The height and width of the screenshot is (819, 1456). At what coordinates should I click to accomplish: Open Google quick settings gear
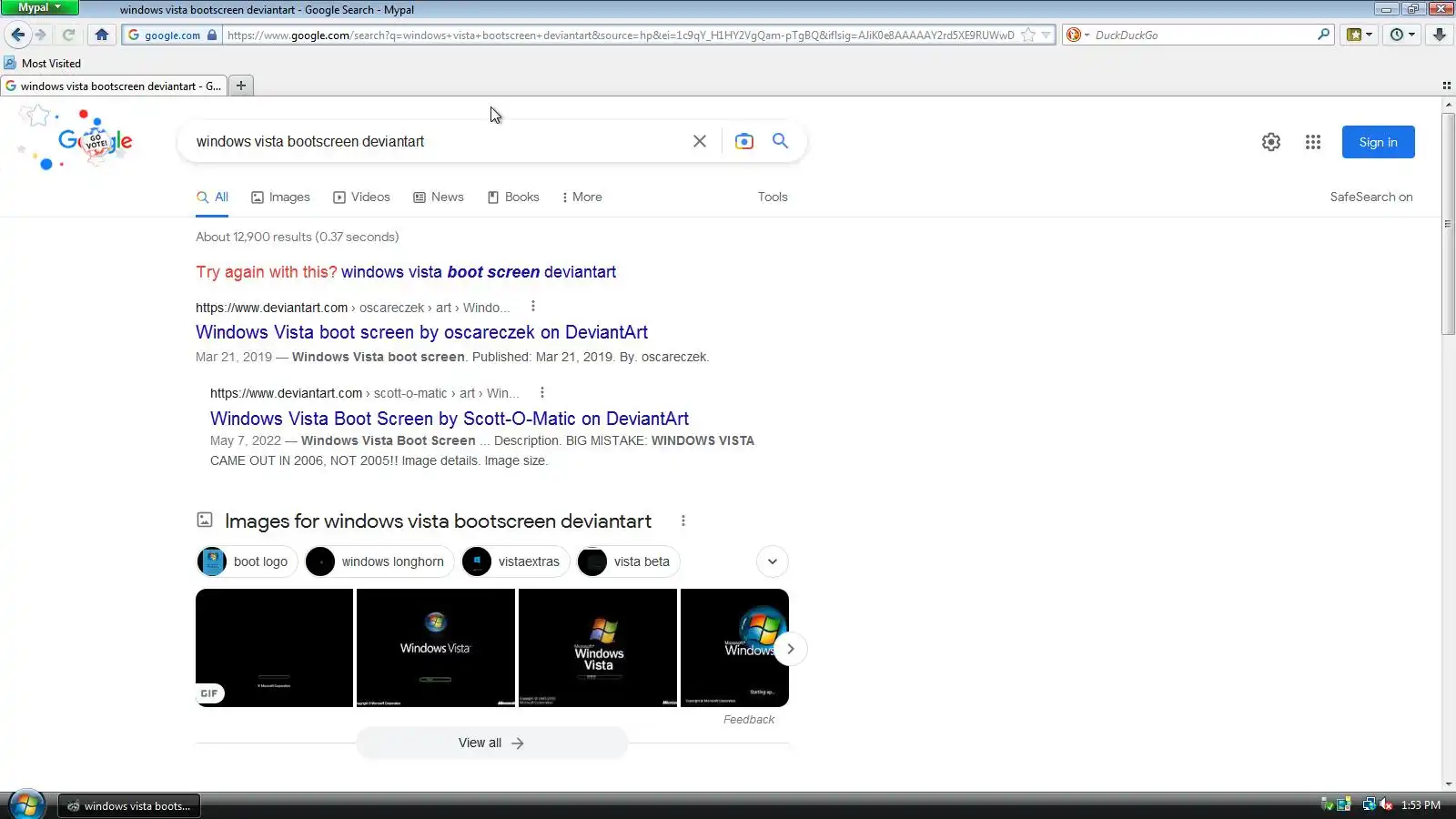(x=1271, y=142)
